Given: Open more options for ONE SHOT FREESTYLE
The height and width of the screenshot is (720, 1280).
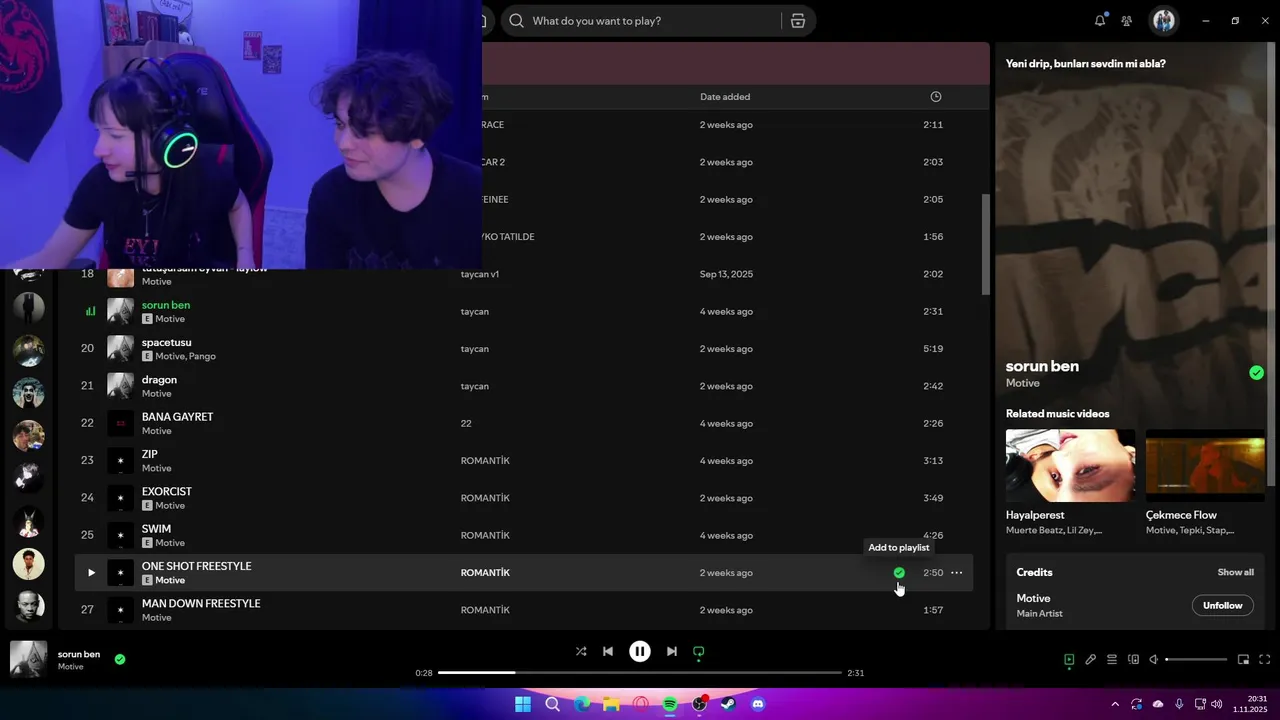Looking at the screenshot, I should 957,573.
